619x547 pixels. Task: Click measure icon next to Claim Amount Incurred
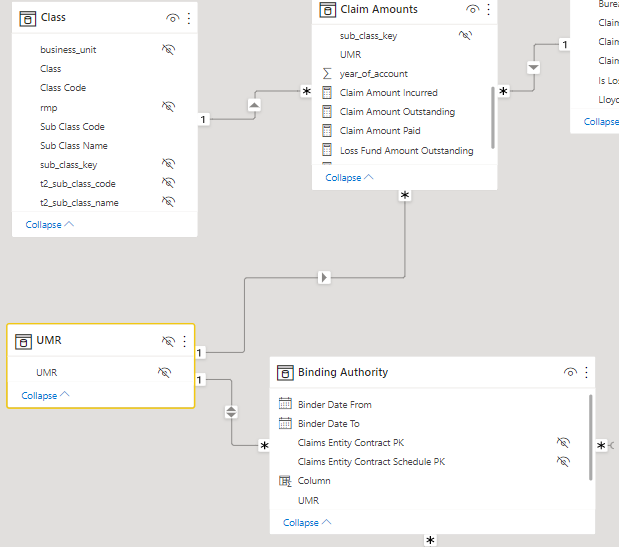327,93
